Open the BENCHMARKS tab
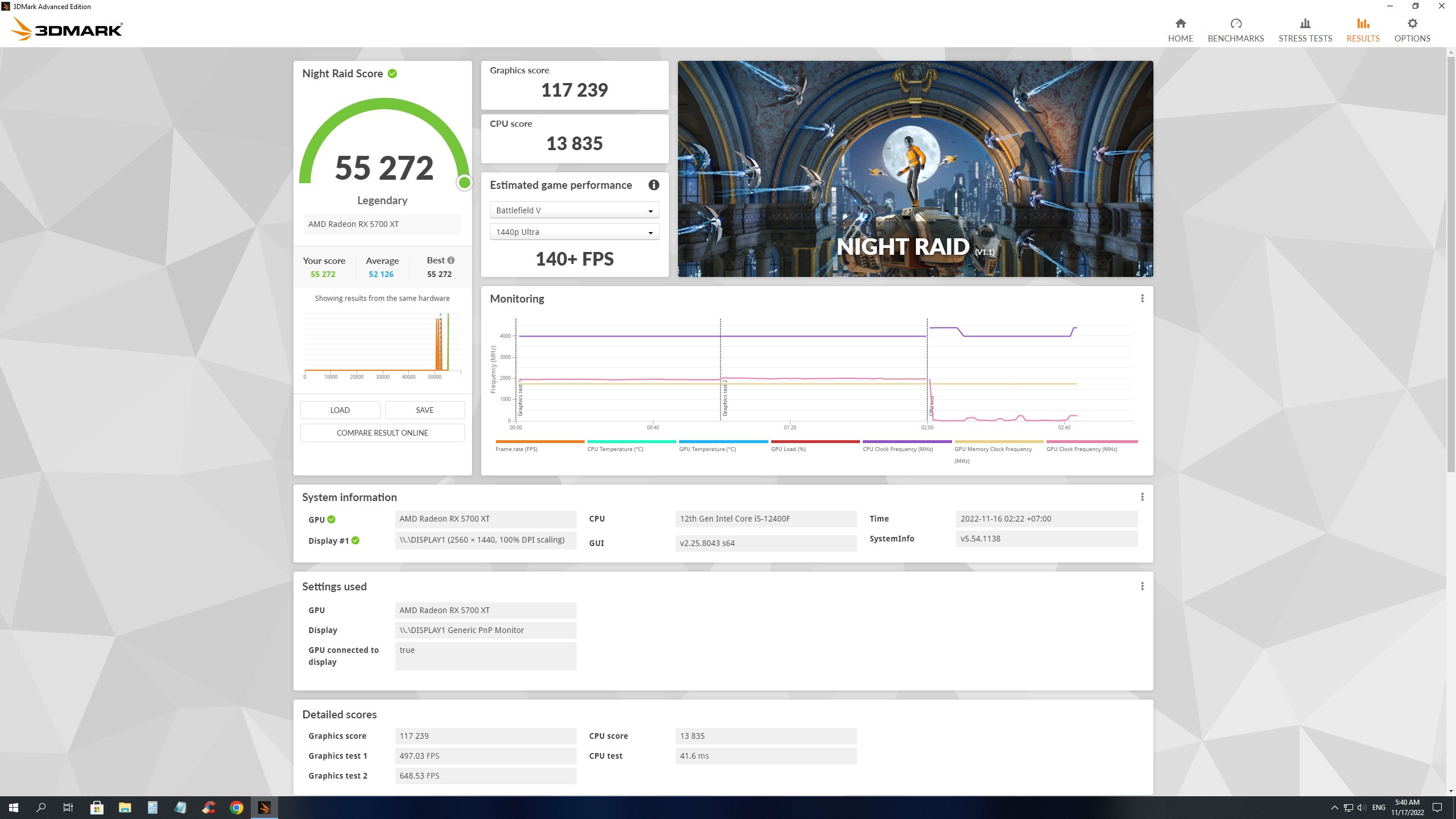 point(1235,30)
